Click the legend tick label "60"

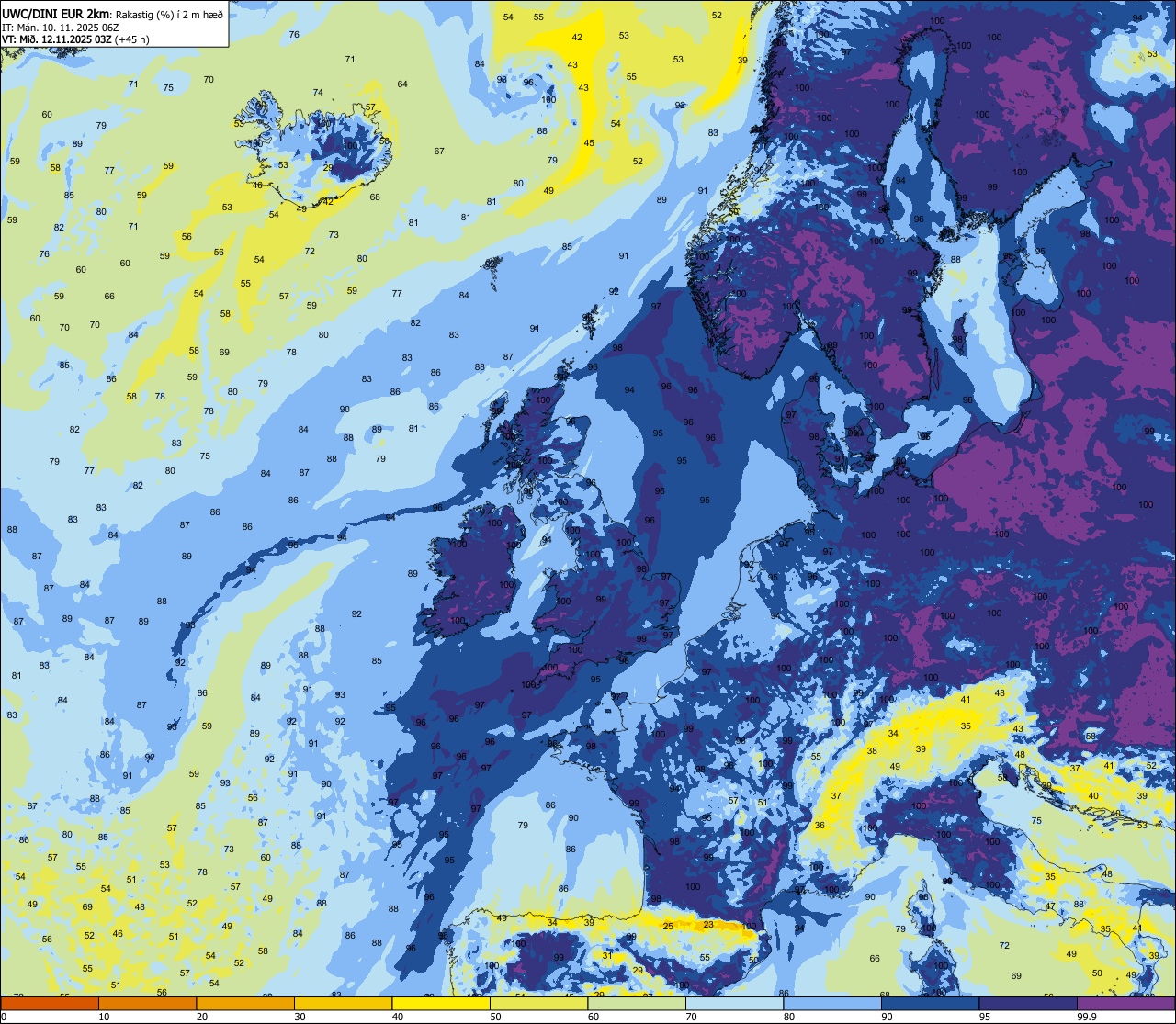point(594,1017)
